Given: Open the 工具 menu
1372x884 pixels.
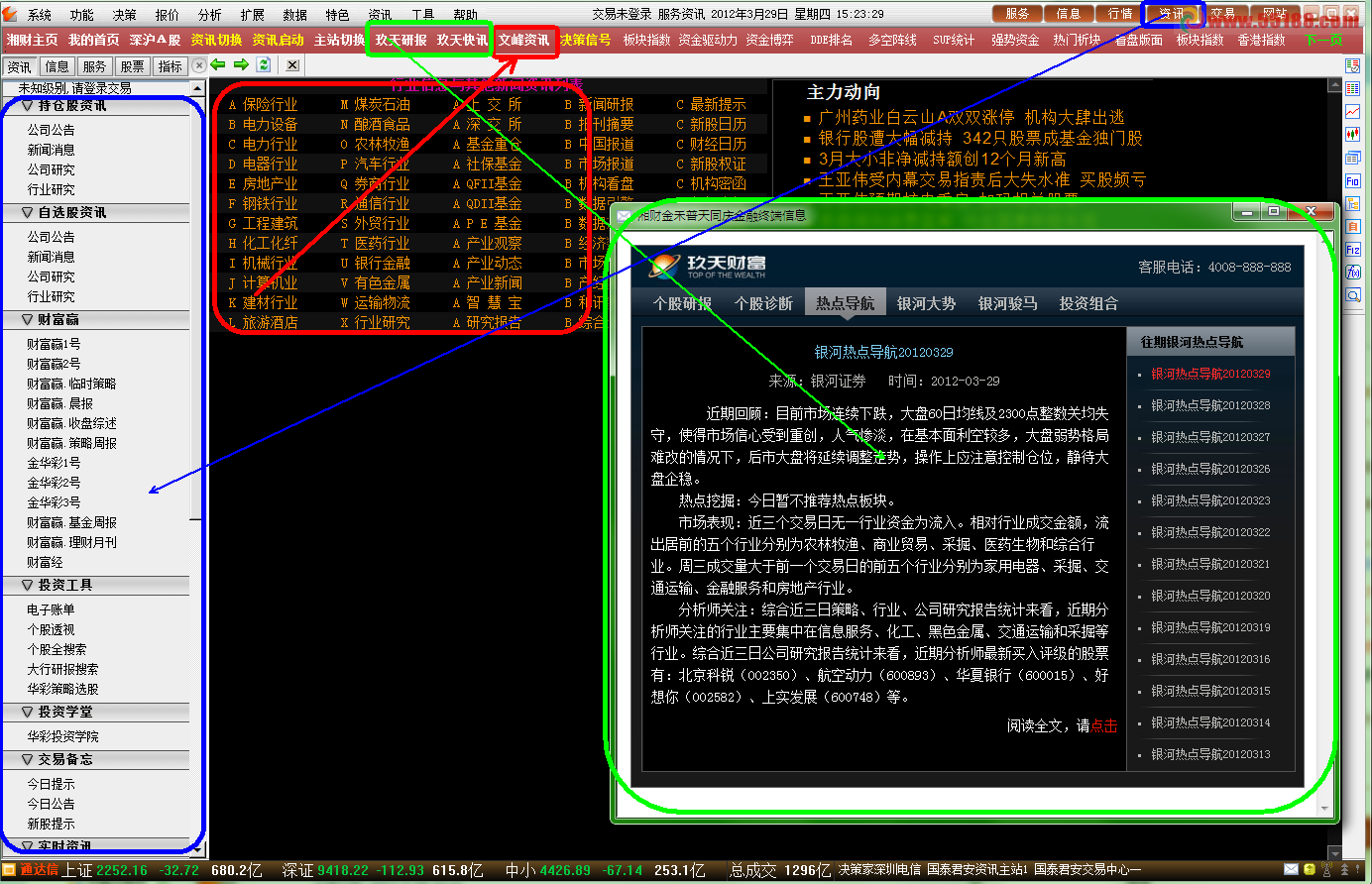Looking at the screenshot, I should (x=423, y=15).
